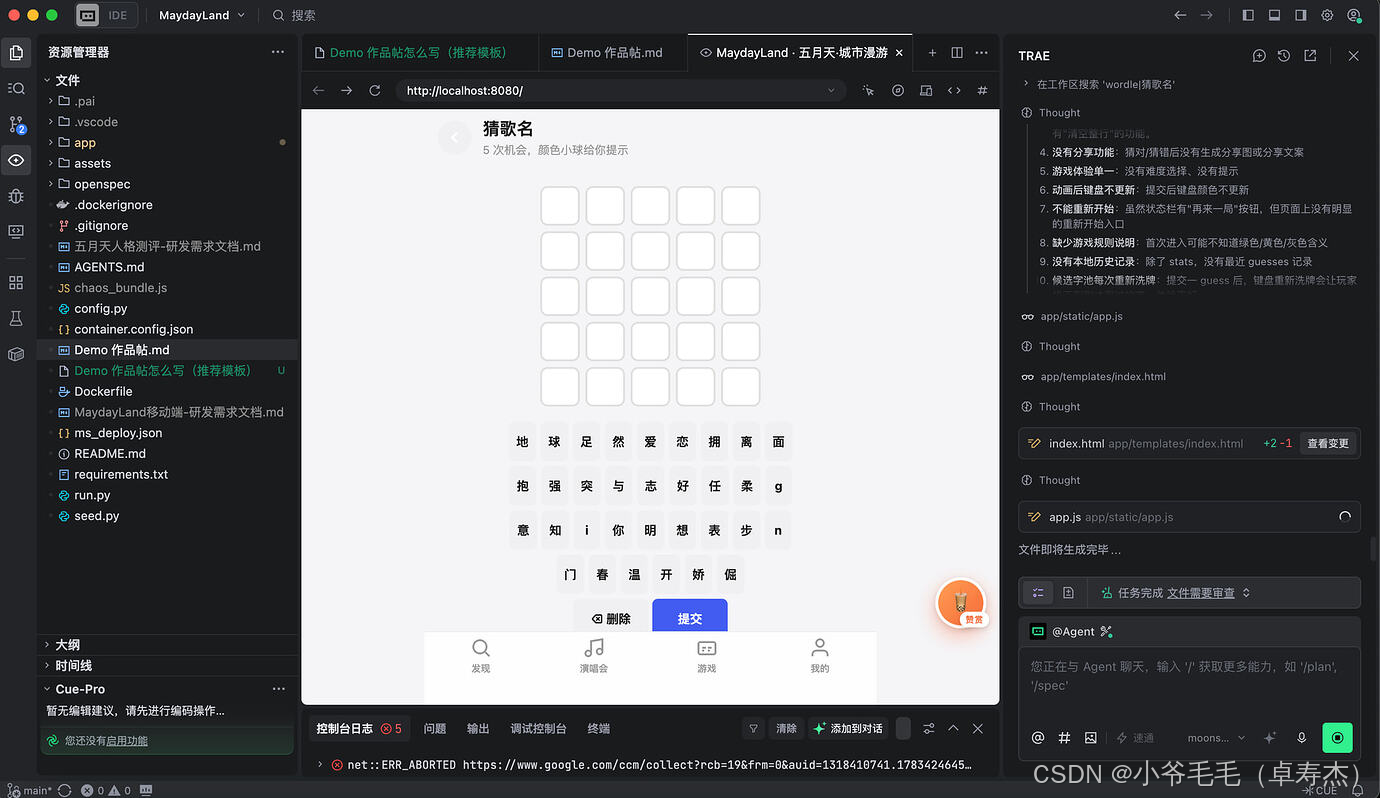The width and height of the screenshot is (1380, 798).
Task: Open chat history in TRAE panel
Action: click(x=1284, y=56)
